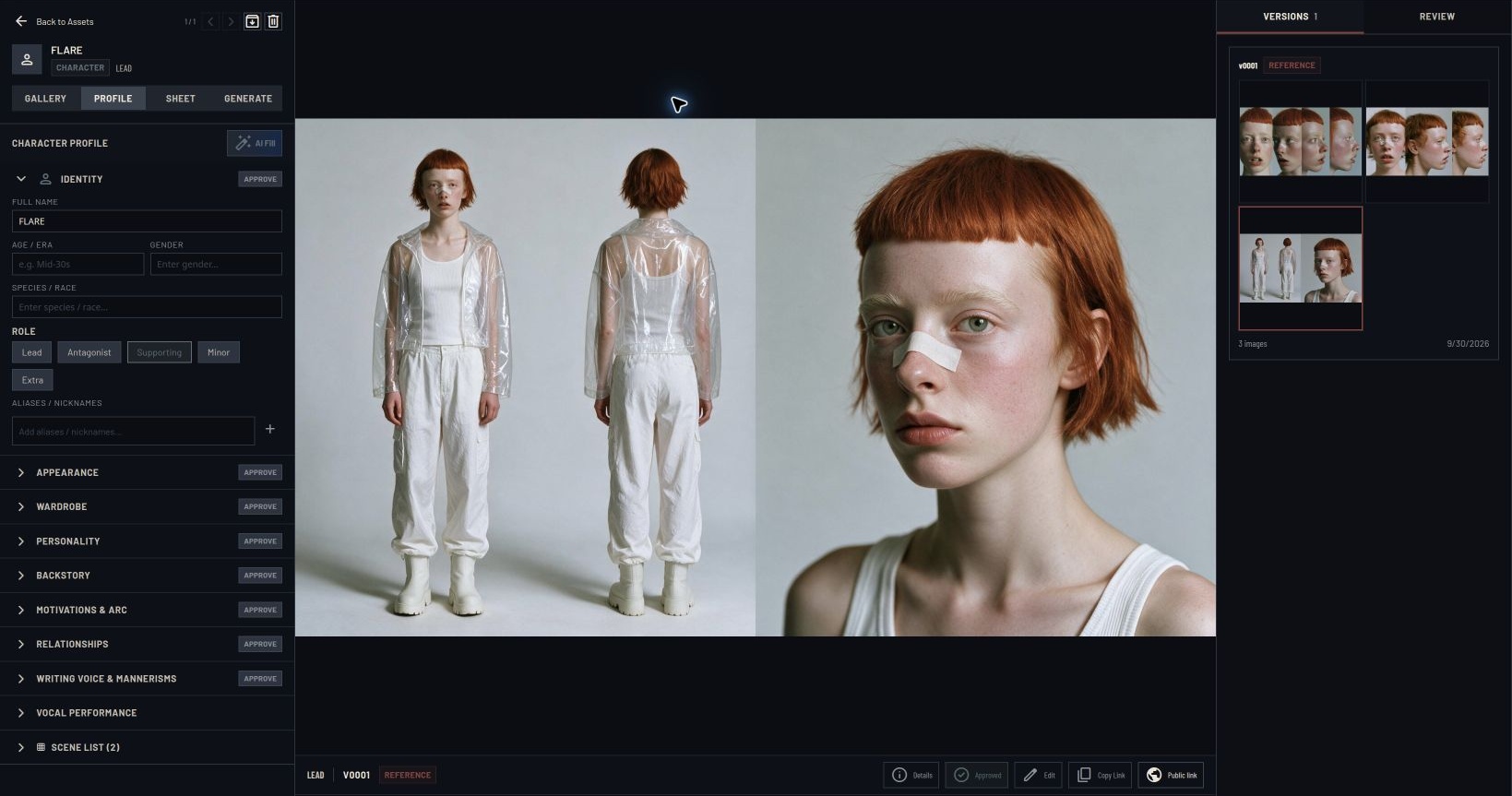Switch to the Generate tab
Screen dimensions: 1512x796
point(248,99)
